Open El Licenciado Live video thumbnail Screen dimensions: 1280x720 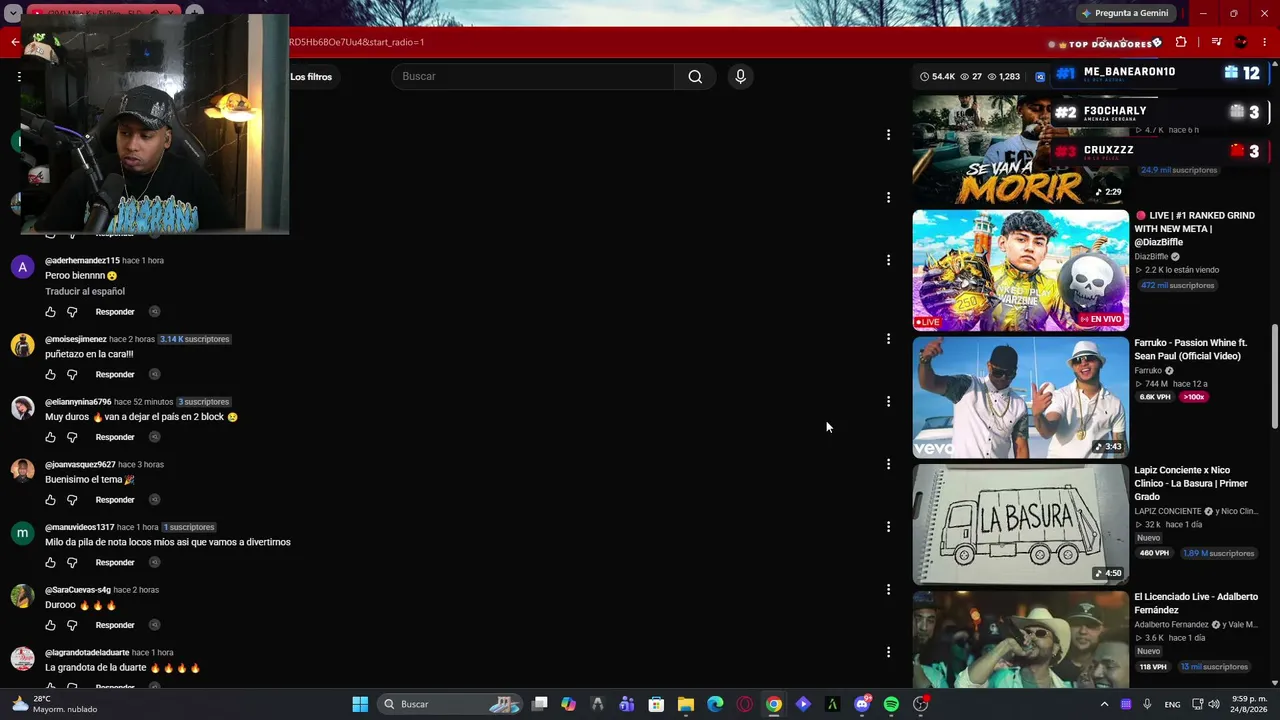[x=1020, y=640]
